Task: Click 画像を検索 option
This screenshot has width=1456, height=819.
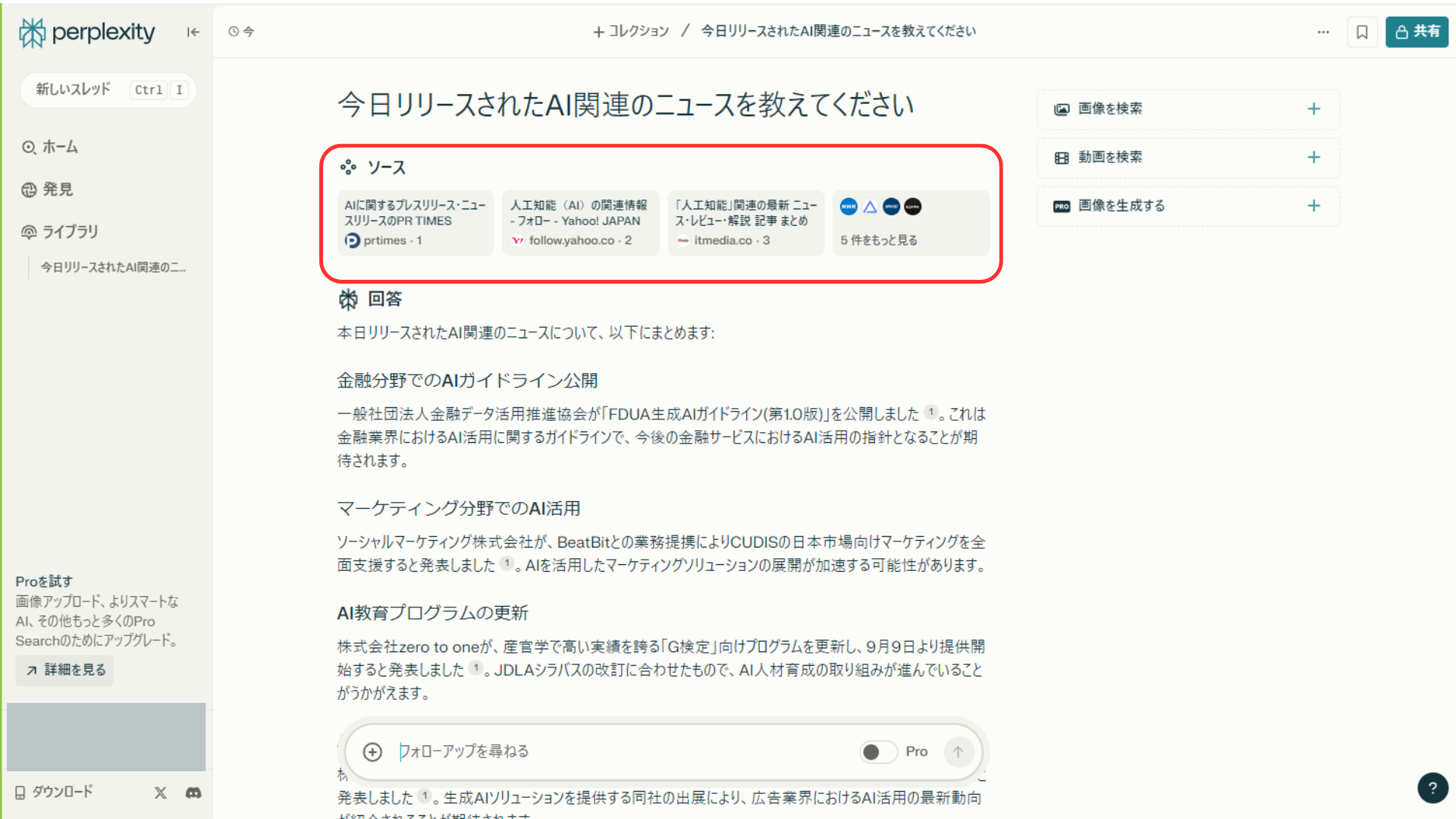Action: pos(1188,109)
